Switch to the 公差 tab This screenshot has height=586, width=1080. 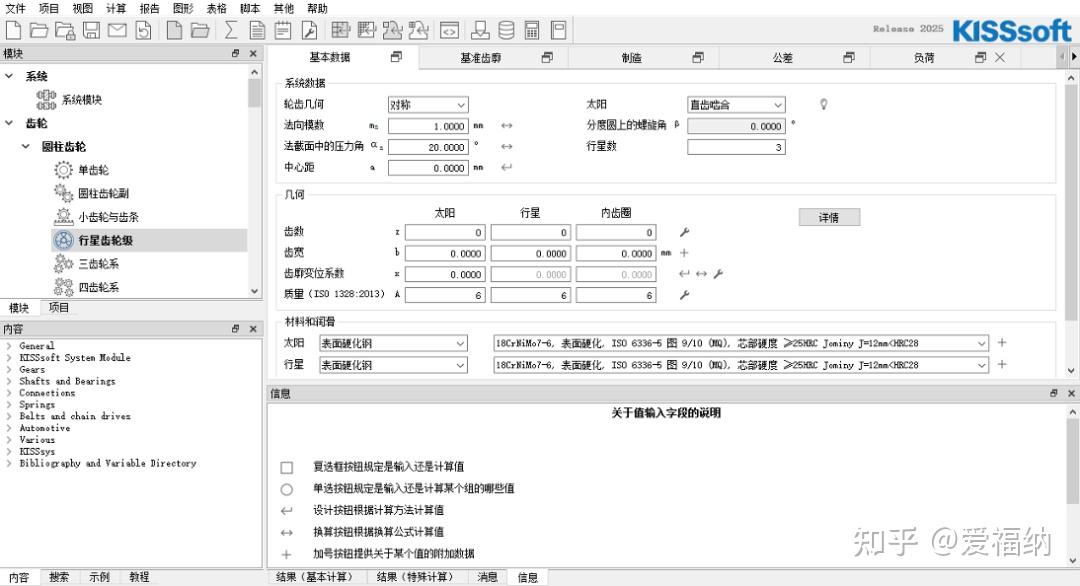[x=782, y=58]
